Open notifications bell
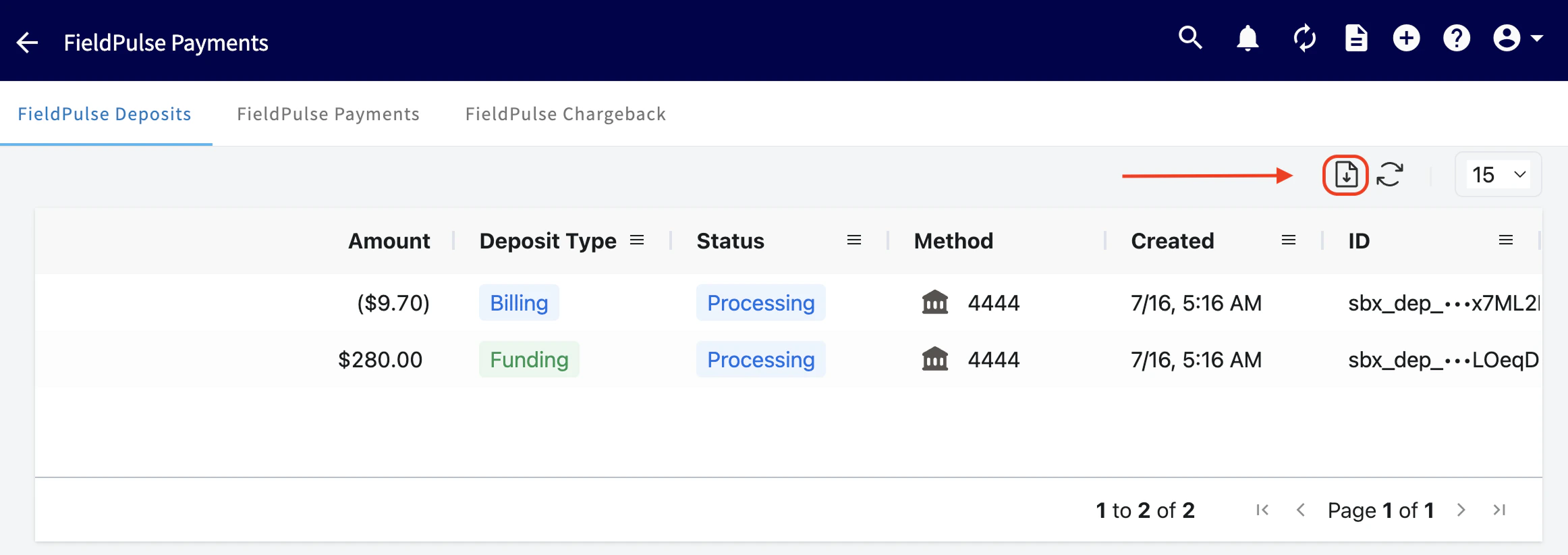 pyautogui.click(x=1248, y=38)
